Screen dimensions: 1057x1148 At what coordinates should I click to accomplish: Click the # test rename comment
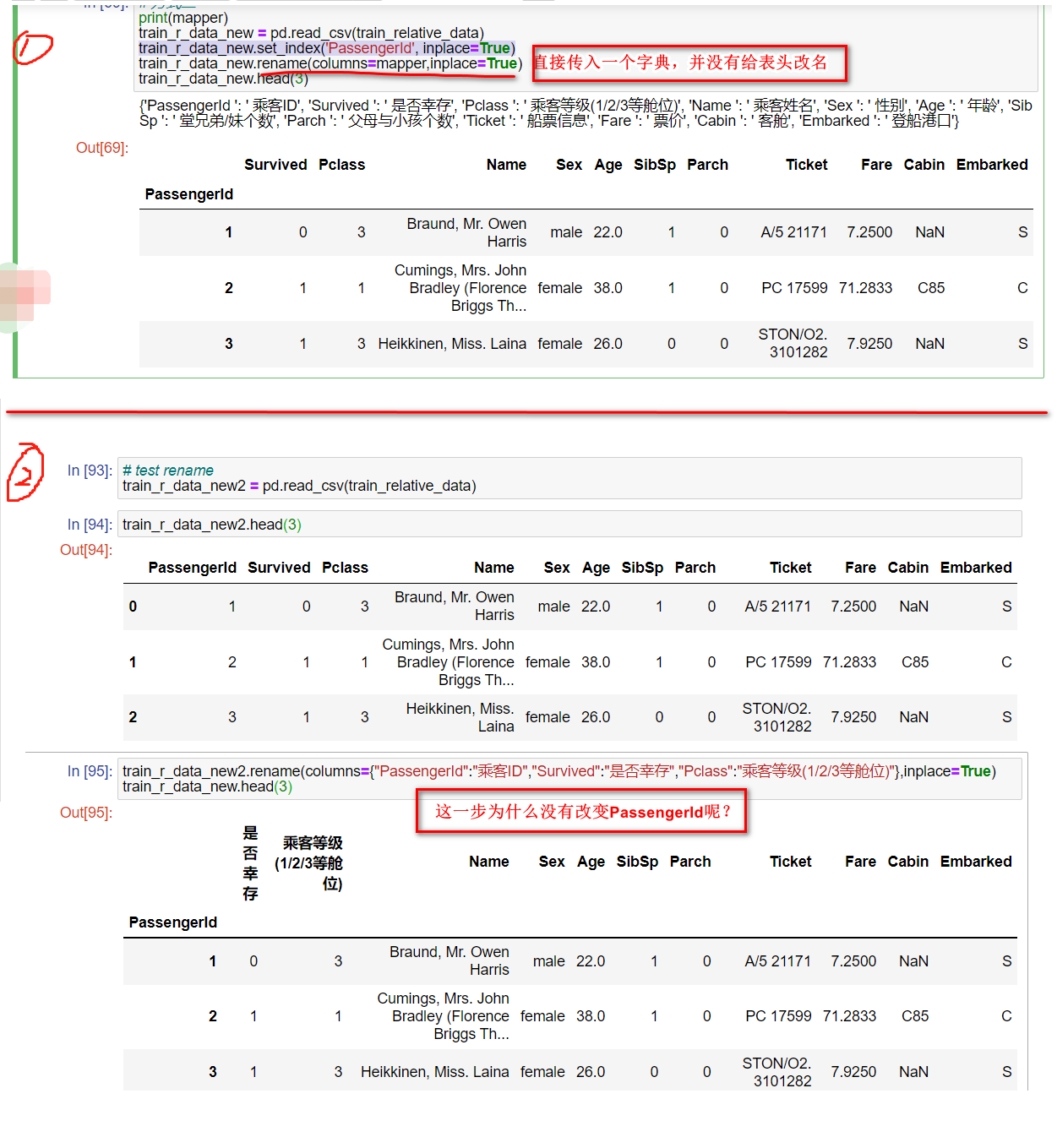pos(168,471)
